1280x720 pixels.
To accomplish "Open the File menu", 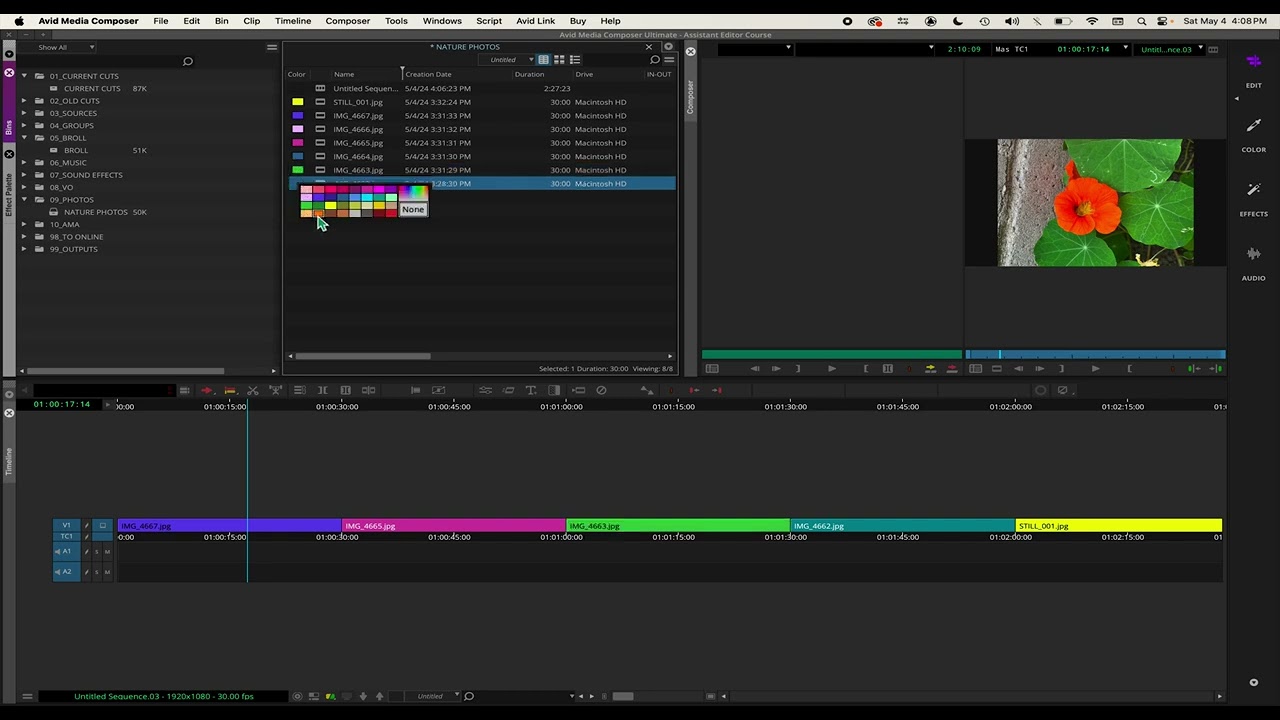I will pos(161,21).
